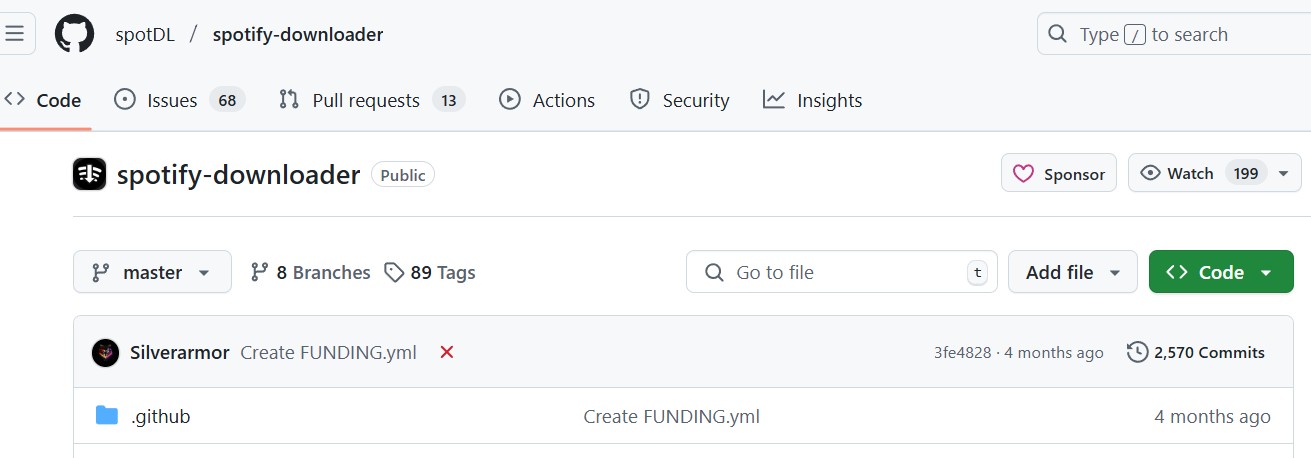Click the branches icon beside 8 Branches

click(260, 272)
